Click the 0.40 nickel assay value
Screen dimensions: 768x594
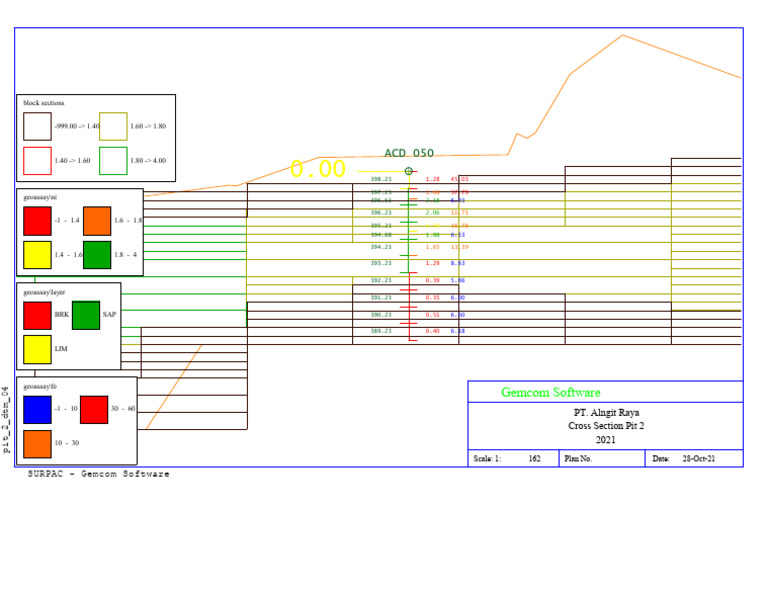[432, 331]
